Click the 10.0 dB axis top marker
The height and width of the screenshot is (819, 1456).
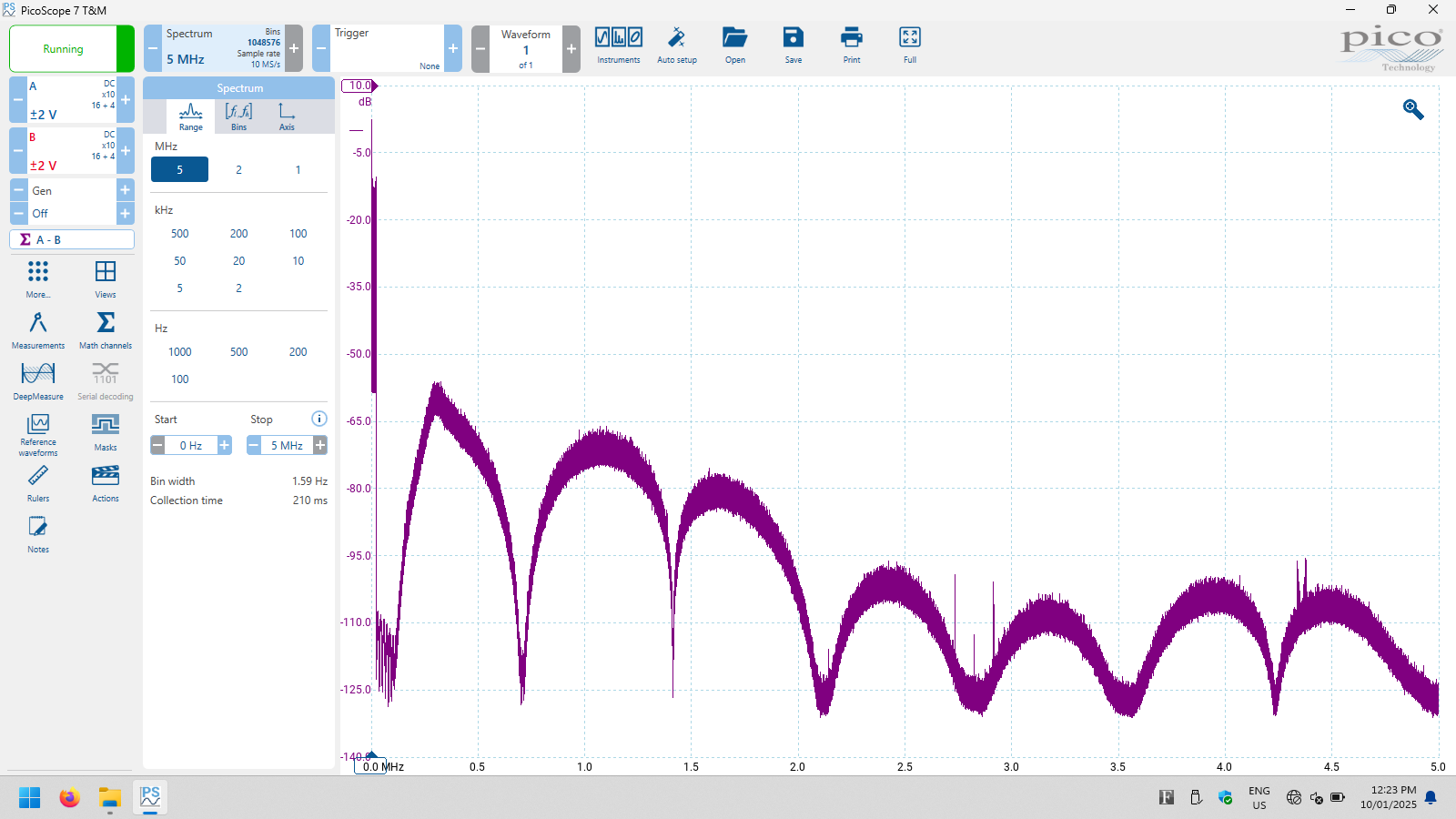point(359,86)
